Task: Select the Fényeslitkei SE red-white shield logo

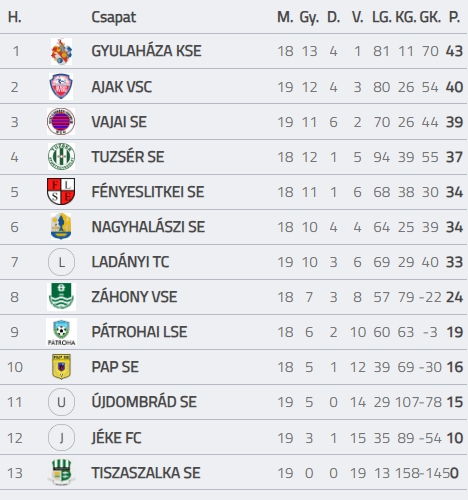Action: pos(61,191)
